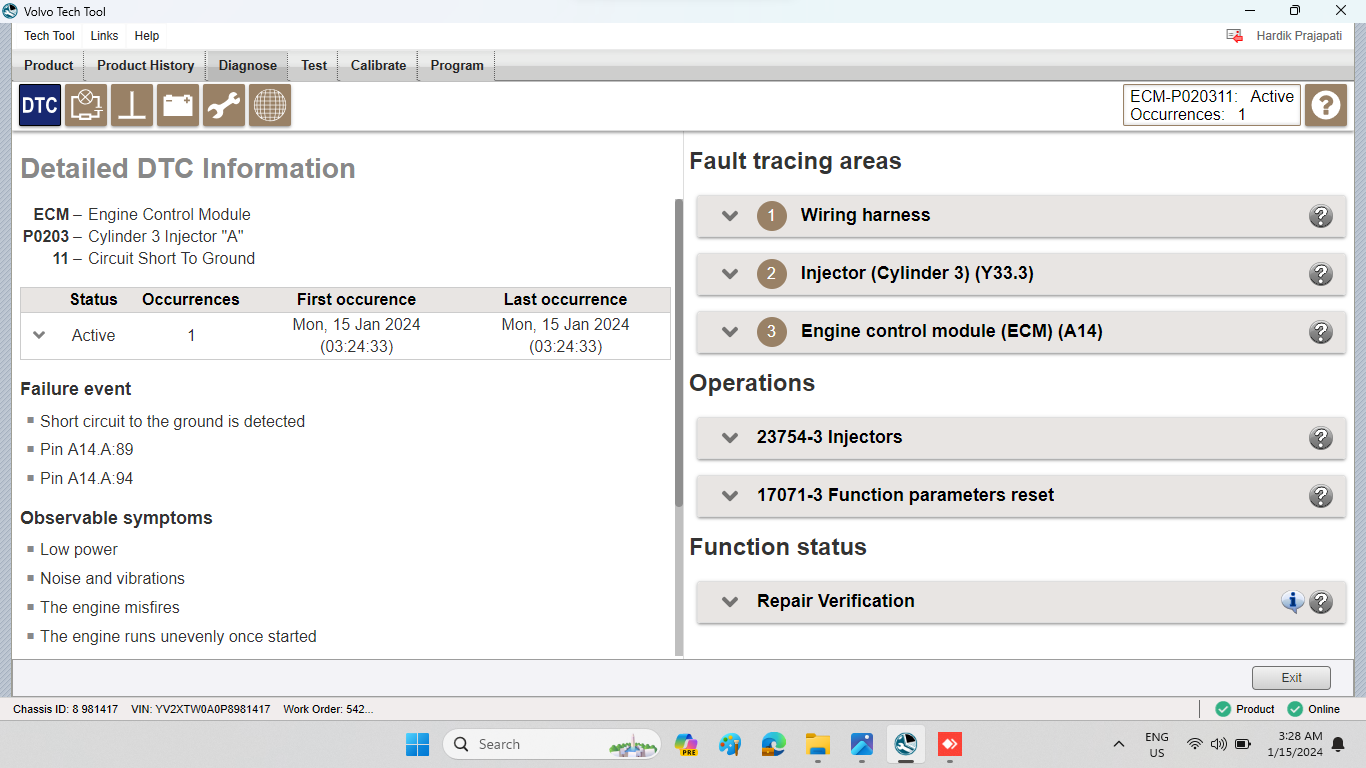Select the DTC toolbar icon
Screen dimensions: 1366x768
point(40,105)
